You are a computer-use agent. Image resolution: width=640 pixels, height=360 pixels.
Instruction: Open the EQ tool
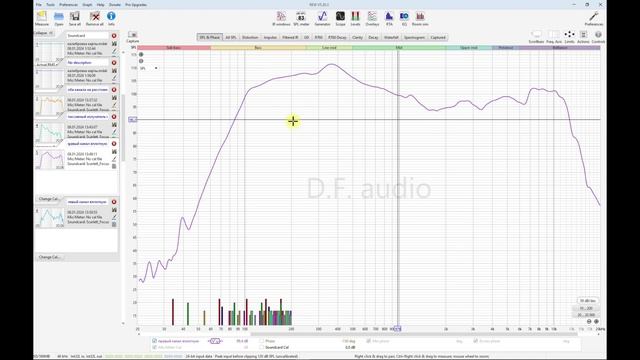(404, 17)
